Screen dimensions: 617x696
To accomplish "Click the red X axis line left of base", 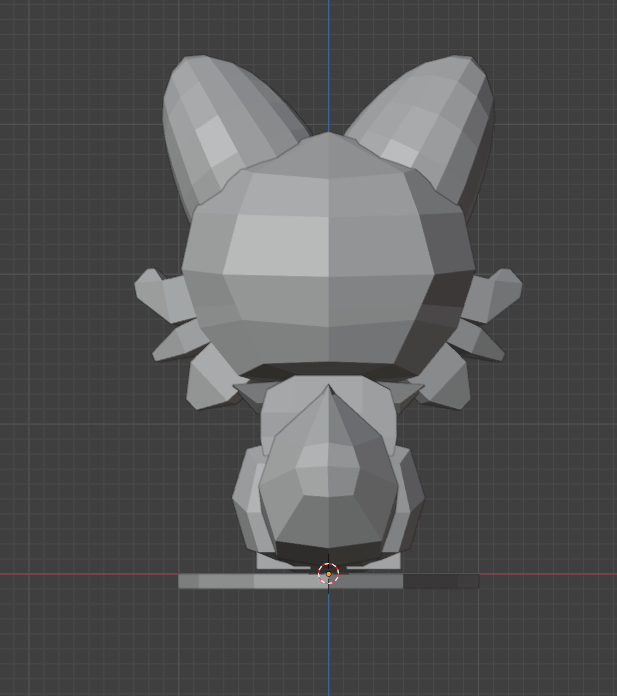I will (90, 574).
